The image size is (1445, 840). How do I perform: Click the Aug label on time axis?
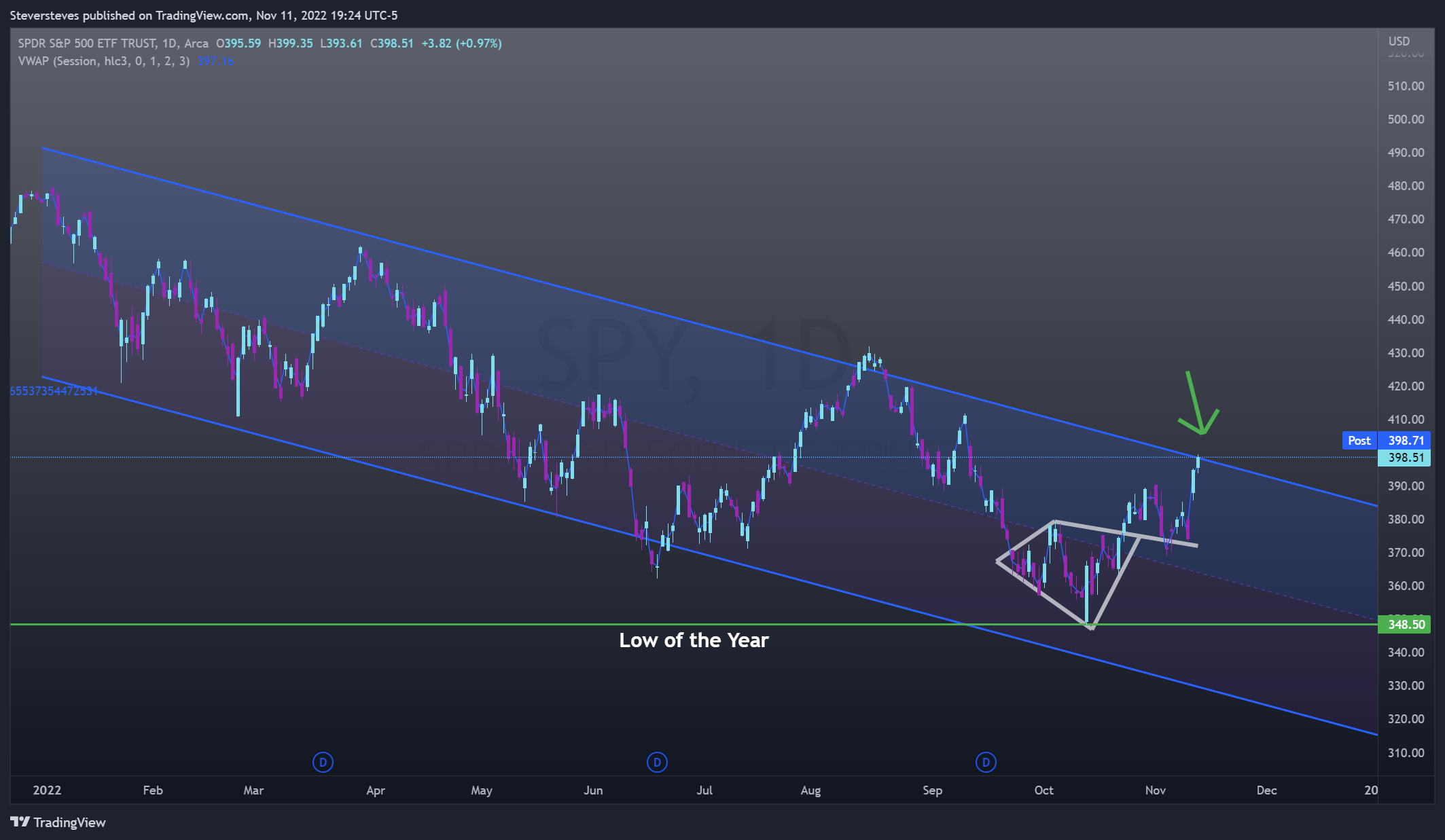[810, 790]
